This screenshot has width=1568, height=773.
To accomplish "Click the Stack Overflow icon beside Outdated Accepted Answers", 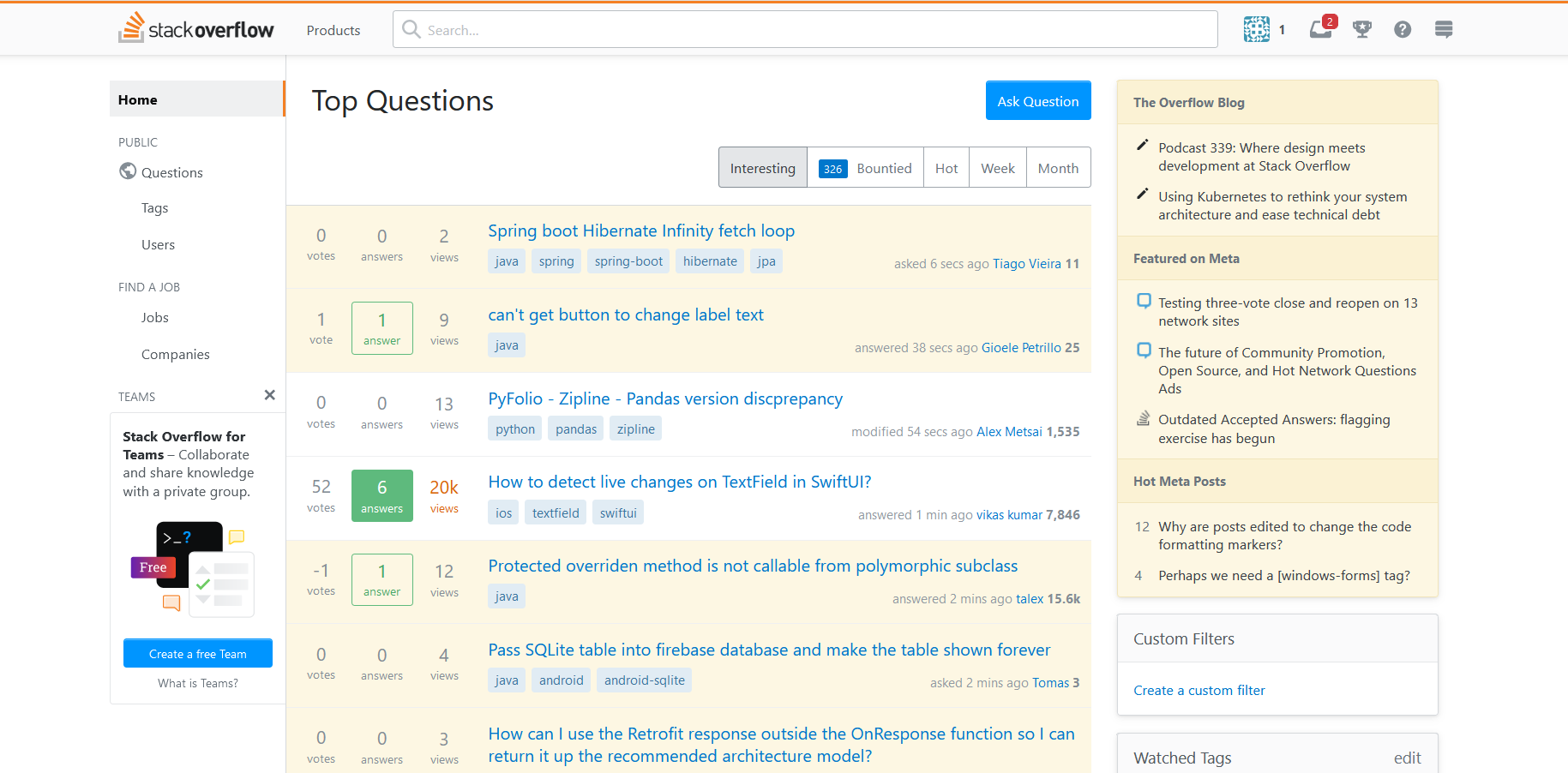I will point(1144,418).
